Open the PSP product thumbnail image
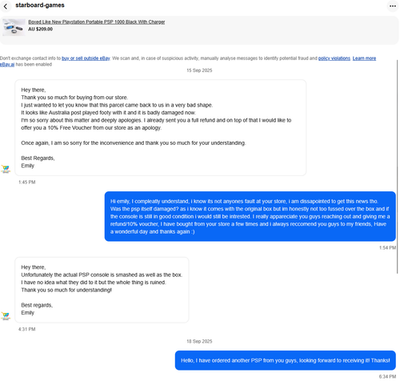 tap(14, 27)
